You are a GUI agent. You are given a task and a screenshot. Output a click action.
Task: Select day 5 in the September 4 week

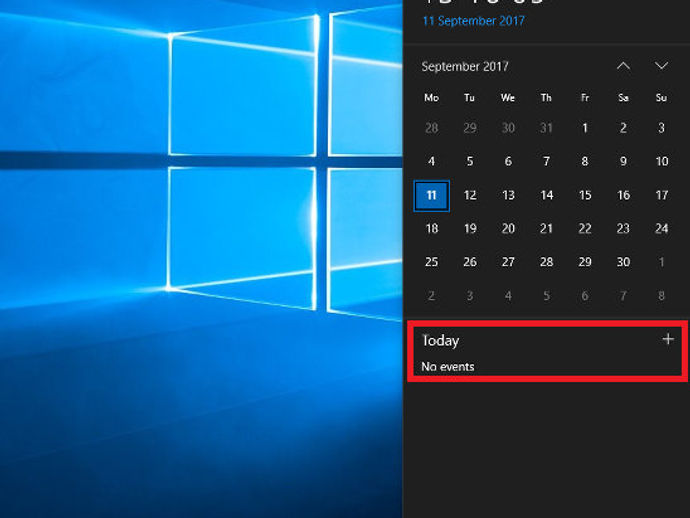point(470,162)
